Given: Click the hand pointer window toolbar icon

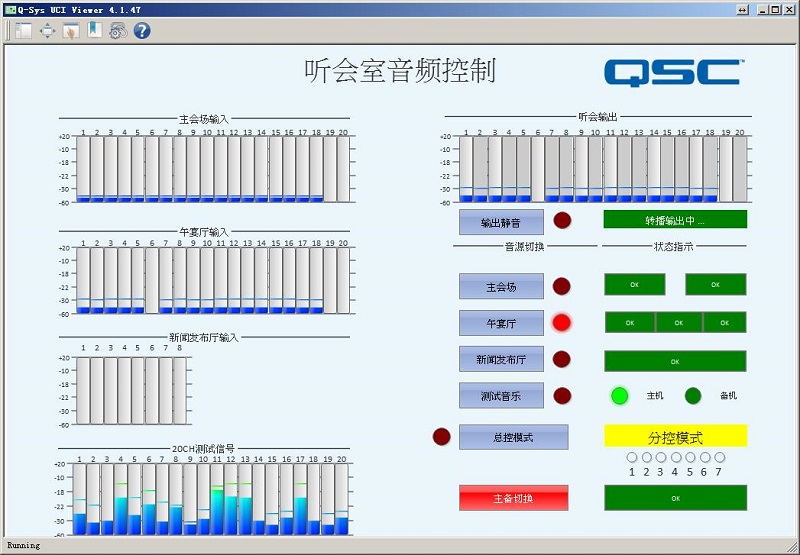Looking at the screenshot, I should (71, 31).
